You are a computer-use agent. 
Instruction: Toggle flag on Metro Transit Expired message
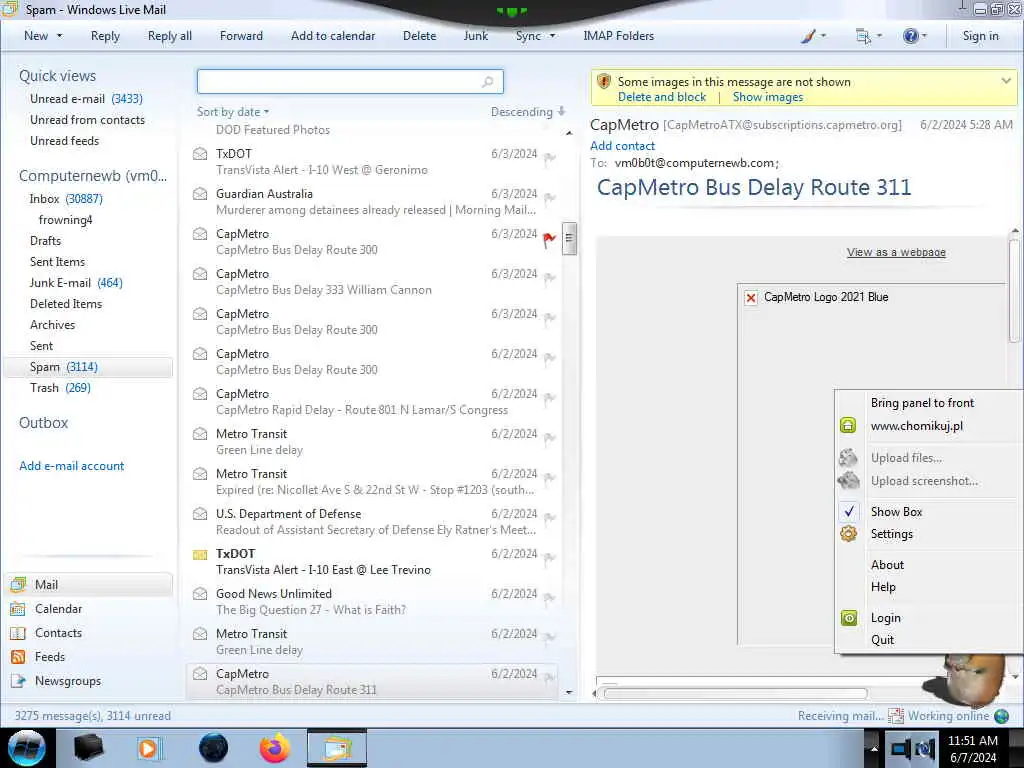549,477
